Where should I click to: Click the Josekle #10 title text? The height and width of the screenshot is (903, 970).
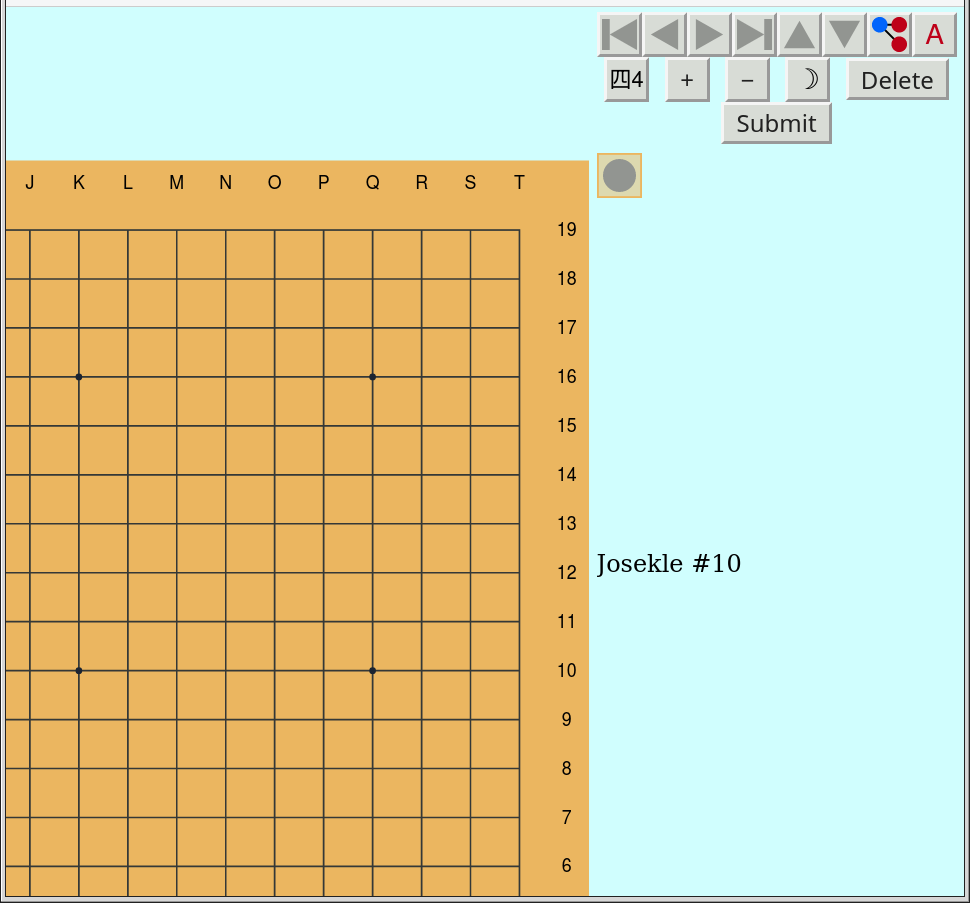(668, 564)
